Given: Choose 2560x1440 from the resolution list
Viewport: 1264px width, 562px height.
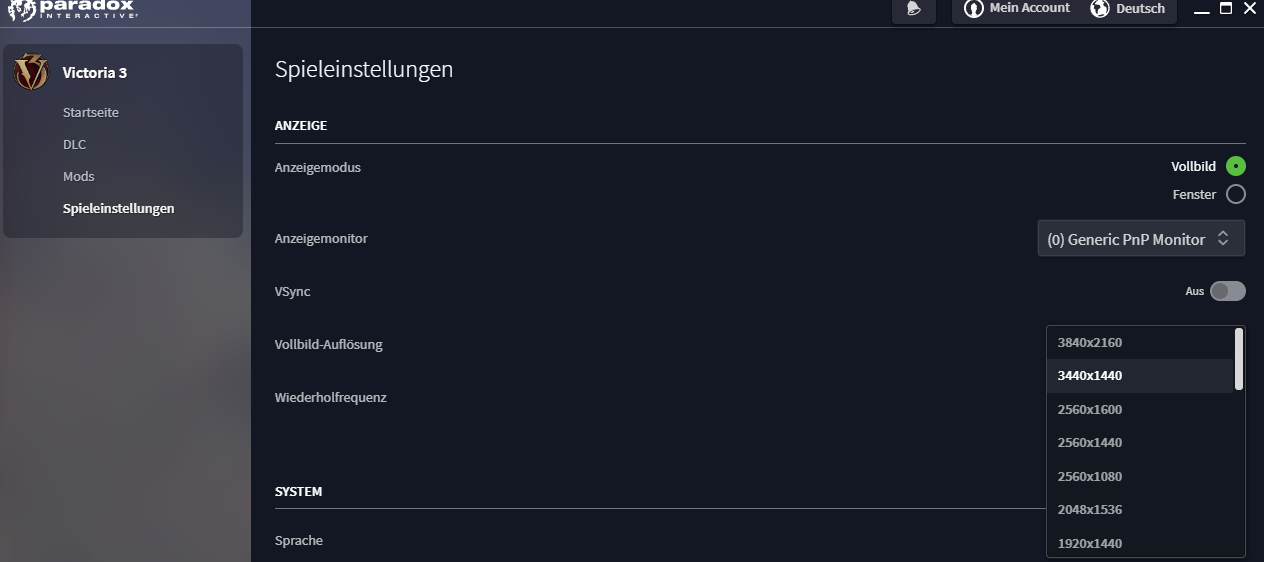Looking at the screenshot, I should [x=1140, y=442].
